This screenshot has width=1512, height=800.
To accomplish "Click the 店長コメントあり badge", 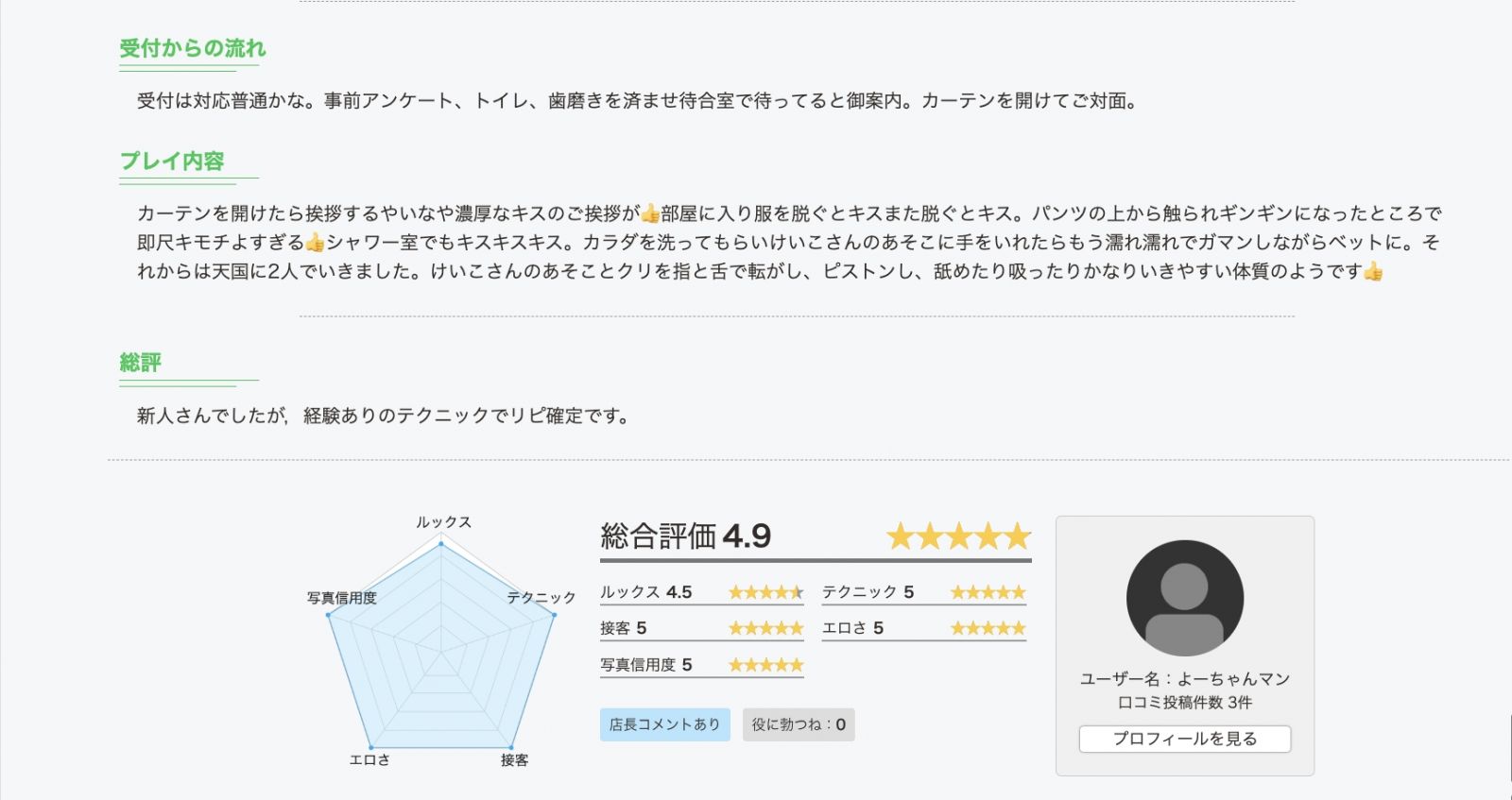I will (x=664, y=724).
